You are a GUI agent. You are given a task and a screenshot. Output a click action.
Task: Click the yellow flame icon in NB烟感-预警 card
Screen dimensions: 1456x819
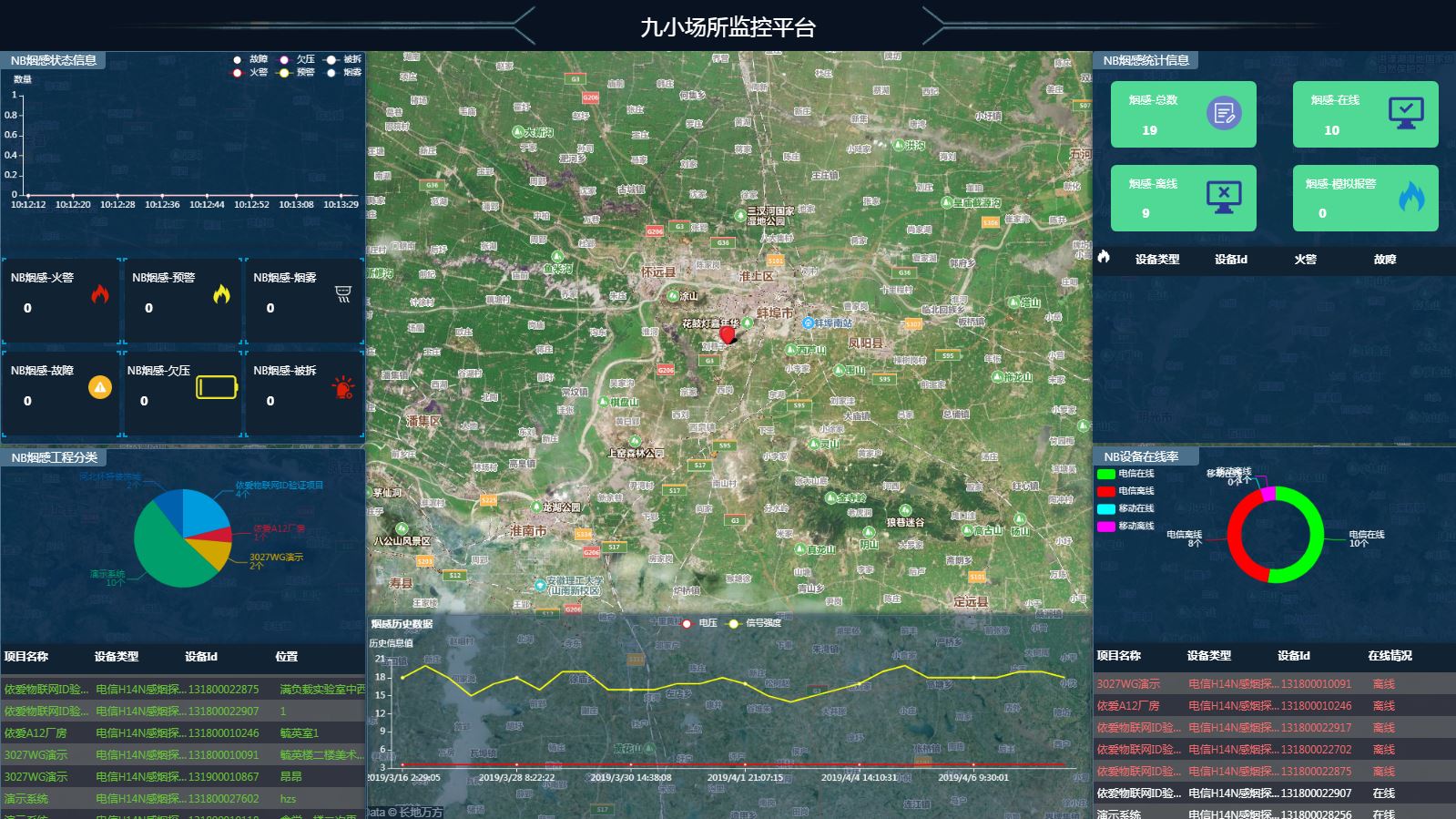221,293
